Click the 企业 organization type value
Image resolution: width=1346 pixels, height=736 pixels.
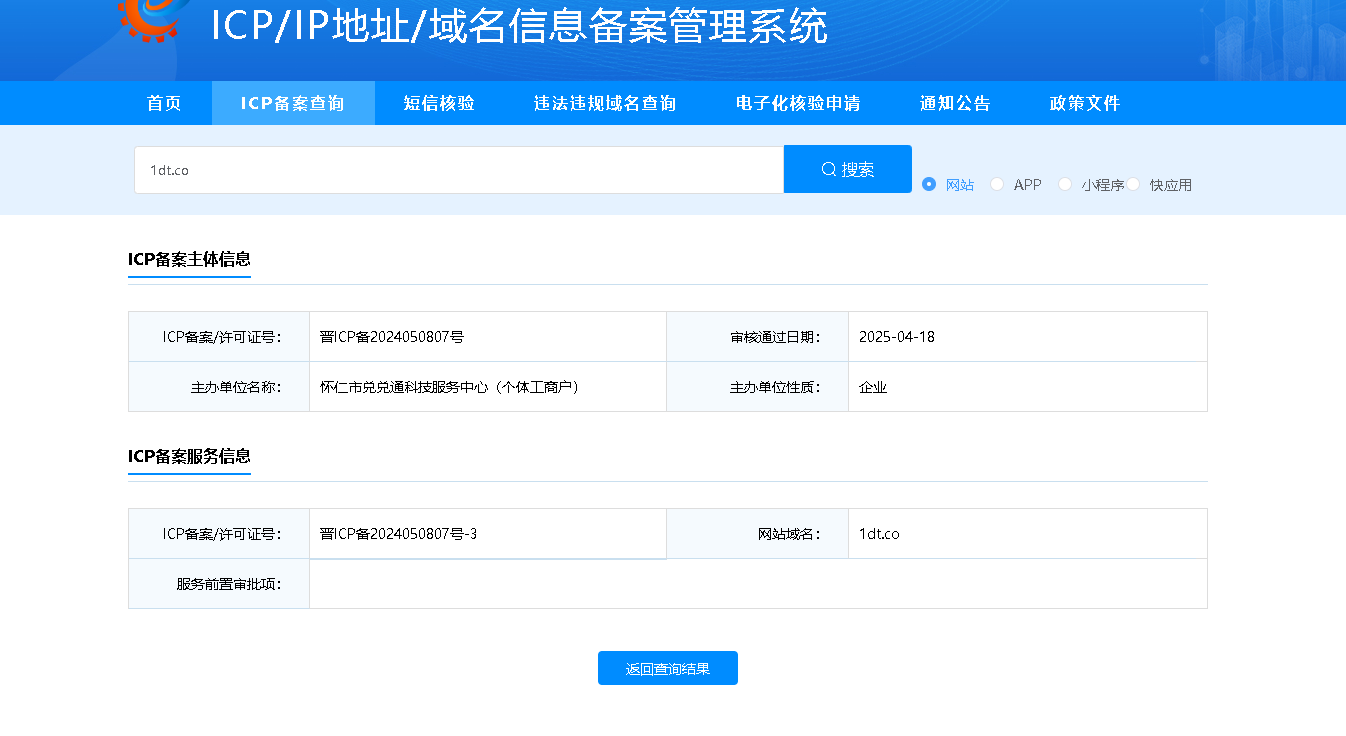(x=873, y=387)
